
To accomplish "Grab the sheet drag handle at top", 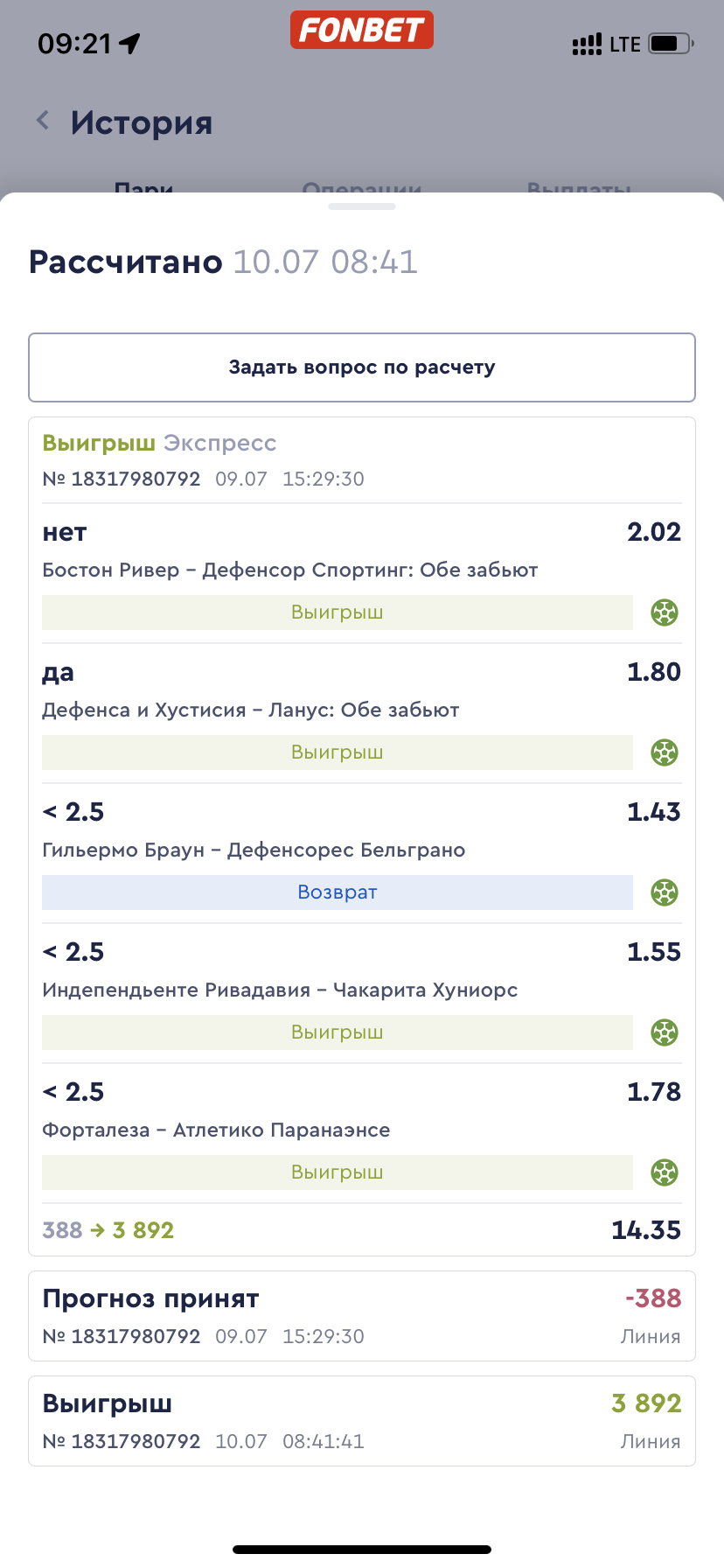I will (x=362, y=206).
